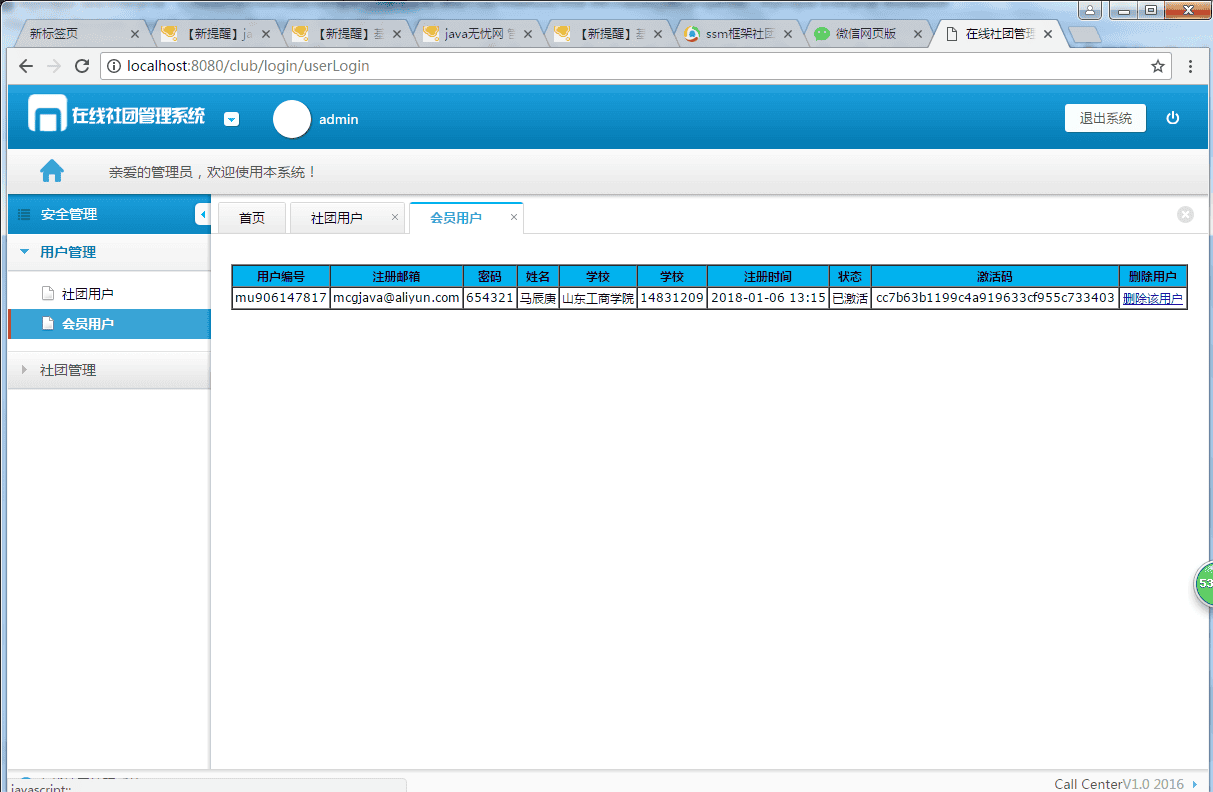This screenshot has height=792, width=1213.
Task: Switch to the 首页 tab
Action: [252, 218]
